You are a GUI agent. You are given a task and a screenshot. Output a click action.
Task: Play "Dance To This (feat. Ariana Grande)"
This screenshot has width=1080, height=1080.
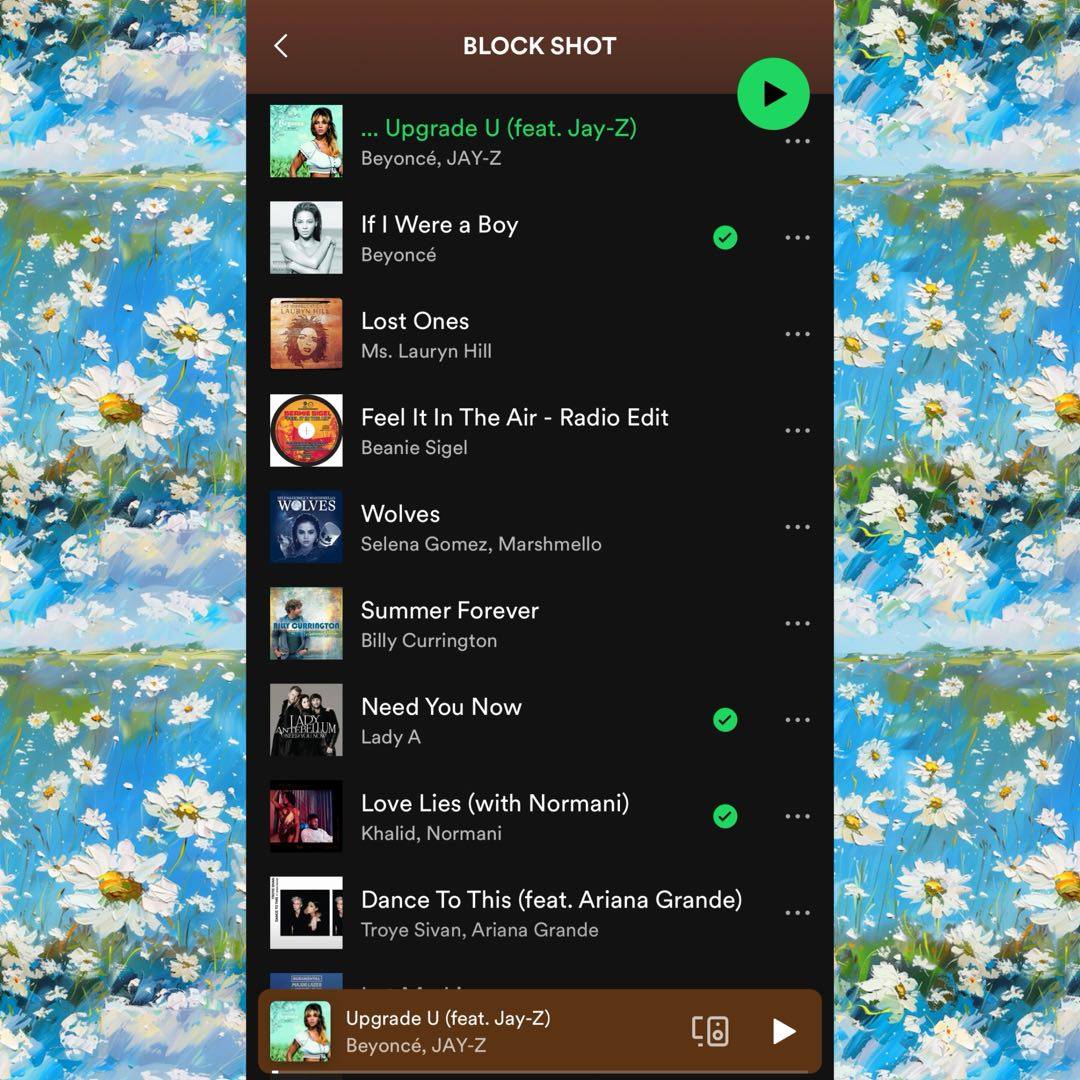[551, 900]
